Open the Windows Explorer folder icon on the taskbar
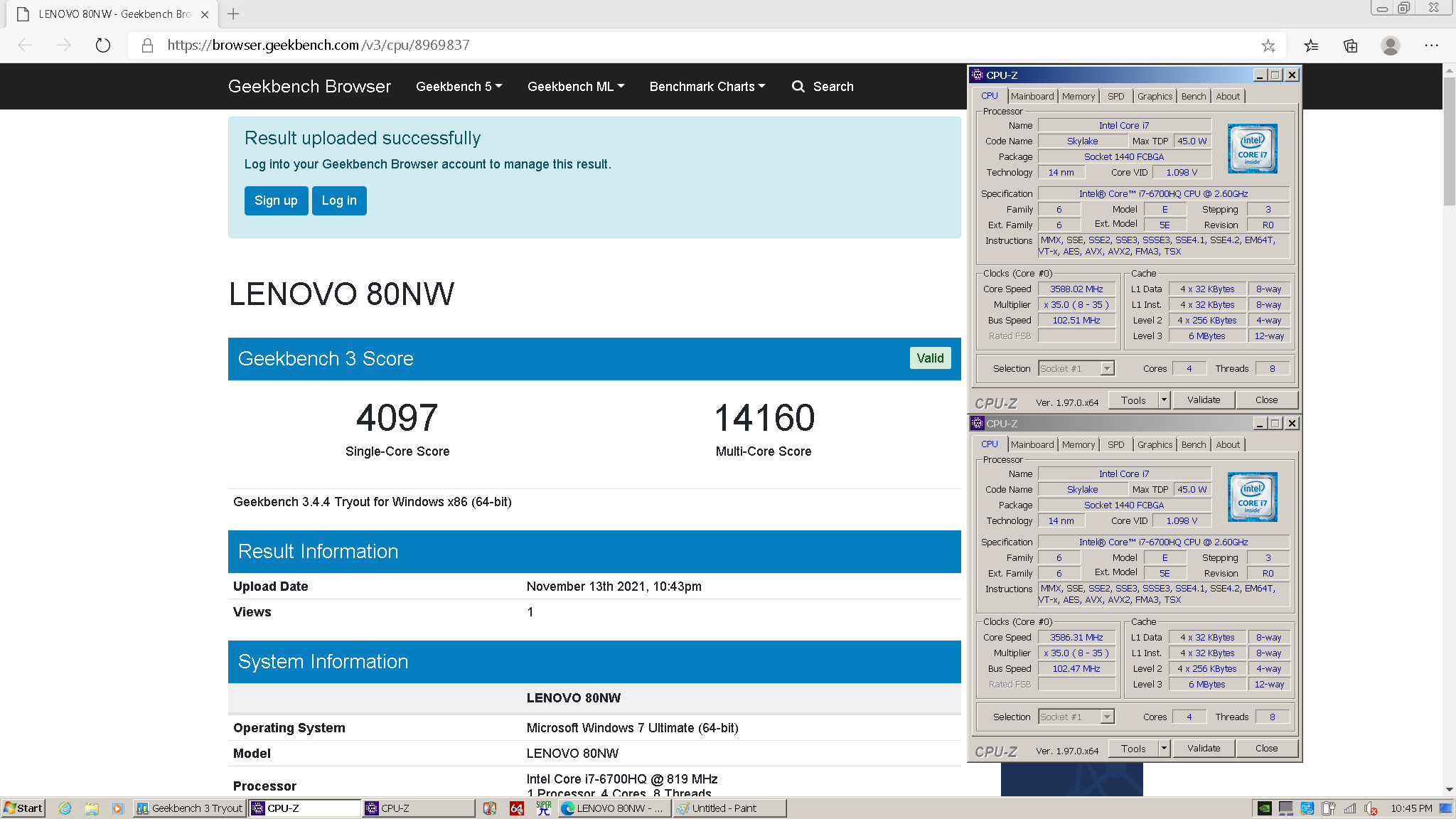1456x819 pixels. click(x=92, y=808)
